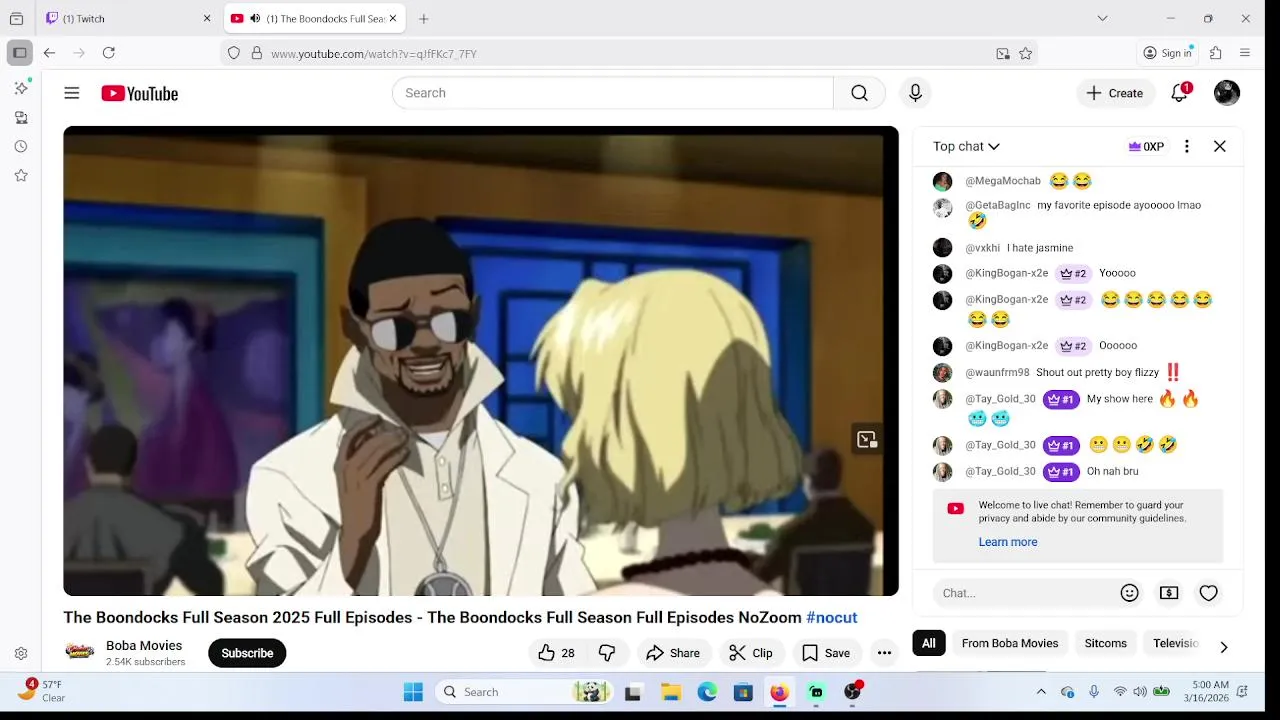This screenshot has height=720, width=1280.
Task: Save the video to a playlist
Action: coord(826,653)
